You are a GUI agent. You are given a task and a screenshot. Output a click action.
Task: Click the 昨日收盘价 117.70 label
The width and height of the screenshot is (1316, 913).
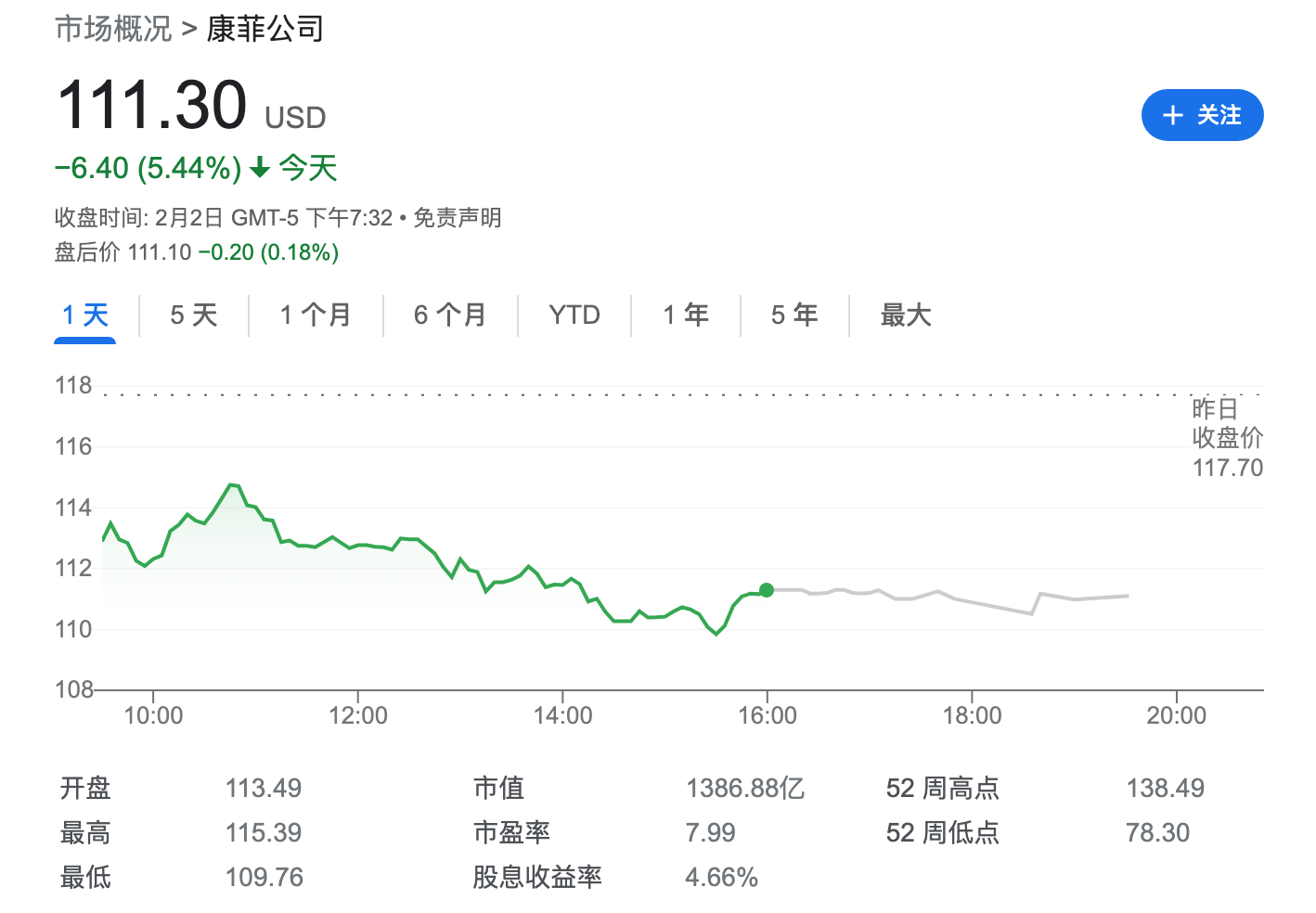pyautogui.click(x=1227, y=438)
